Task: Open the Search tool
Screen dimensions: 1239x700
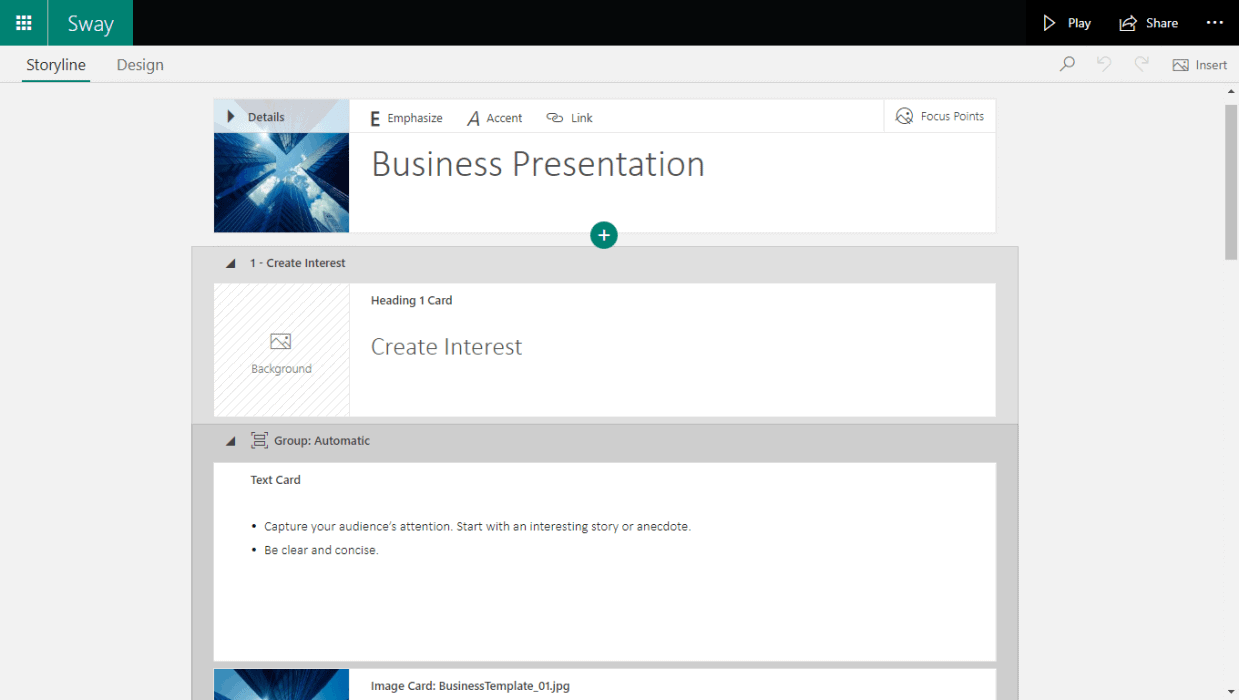Action: click(x=1066, y=63)
